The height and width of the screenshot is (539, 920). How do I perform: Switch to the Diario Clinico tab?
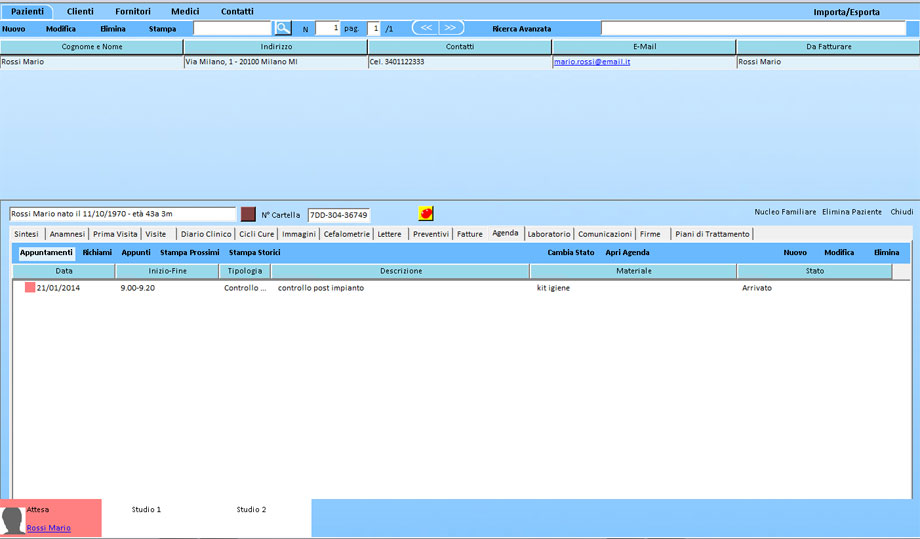206,234
